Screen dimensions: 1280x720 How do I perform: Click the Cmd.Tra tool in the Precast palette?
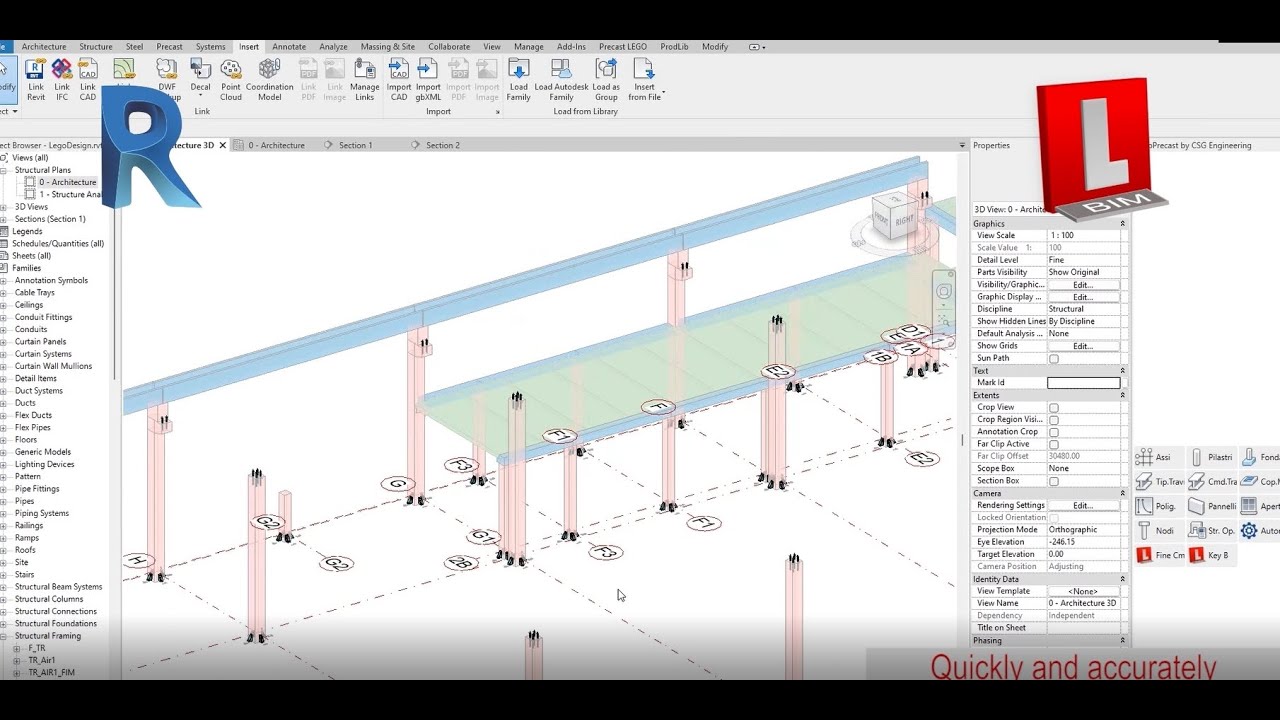(x=1213, y=481)
